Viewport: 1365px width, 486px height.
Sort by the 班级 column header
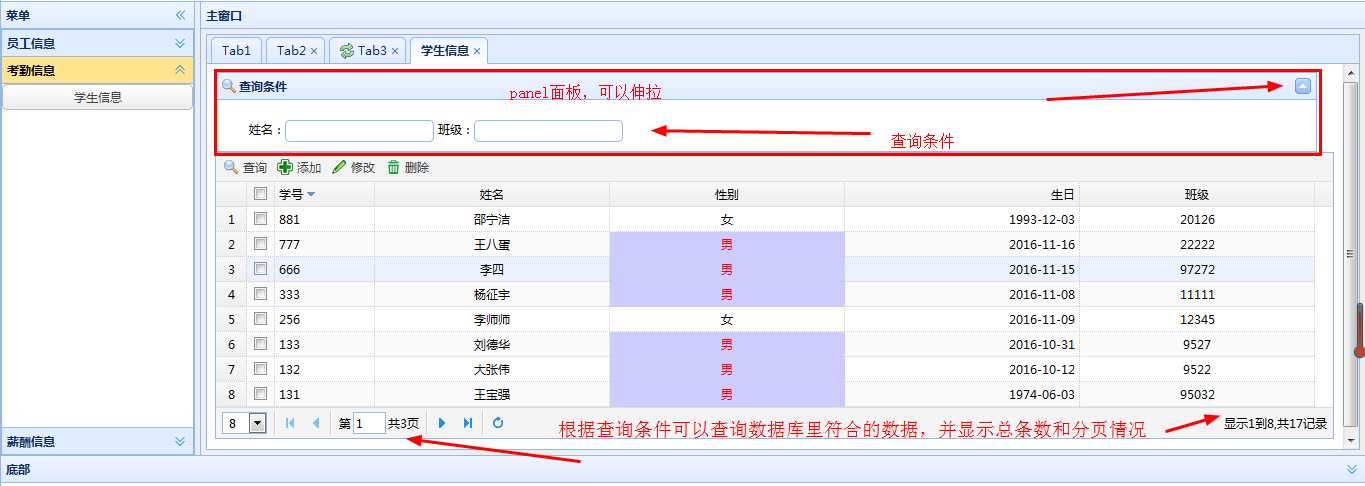pos(1197,194)
